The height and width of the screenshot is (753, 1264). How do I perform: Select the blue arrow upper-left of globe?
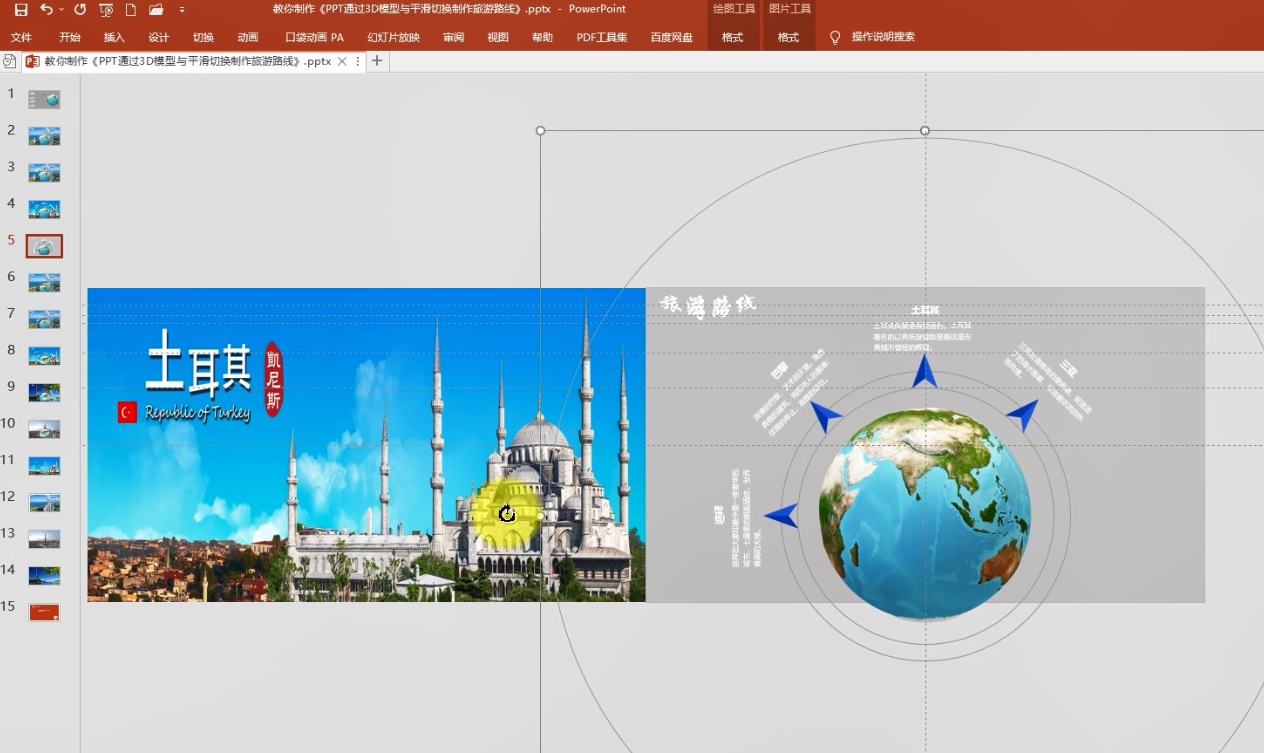[x=827, y=416]
